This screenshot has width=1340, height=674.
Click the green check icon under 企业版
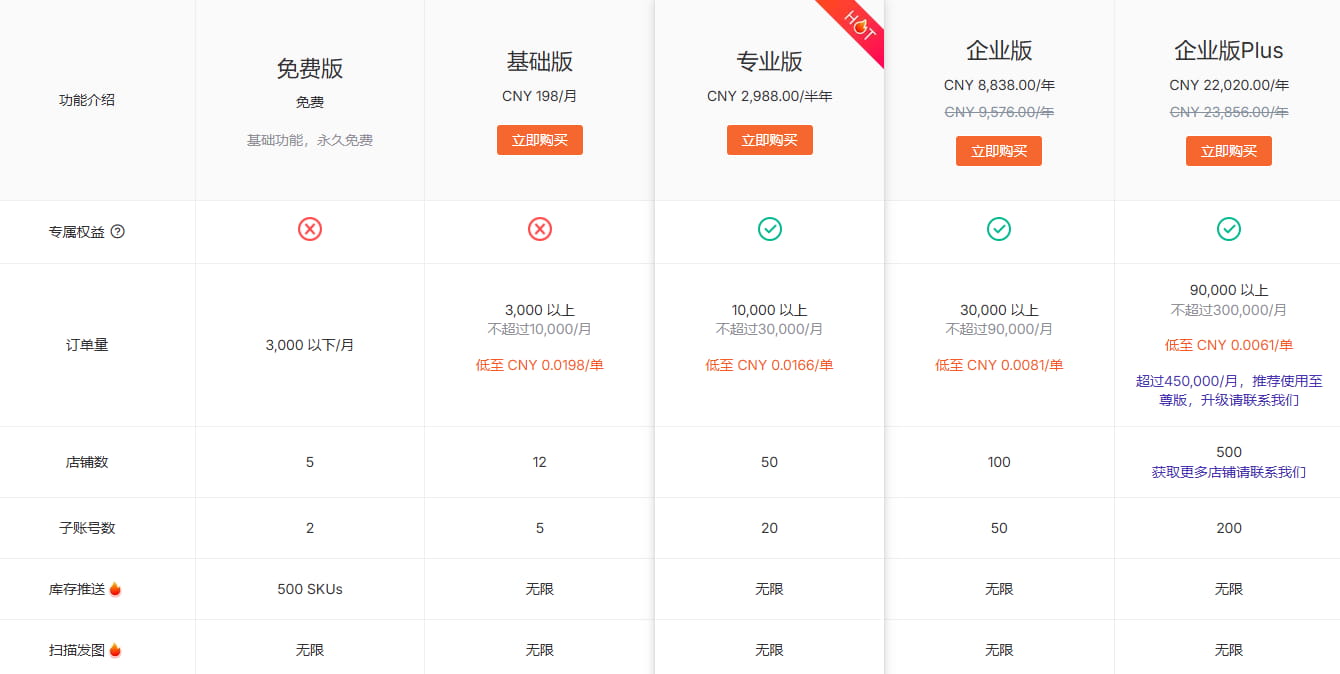tap(999, 229)
